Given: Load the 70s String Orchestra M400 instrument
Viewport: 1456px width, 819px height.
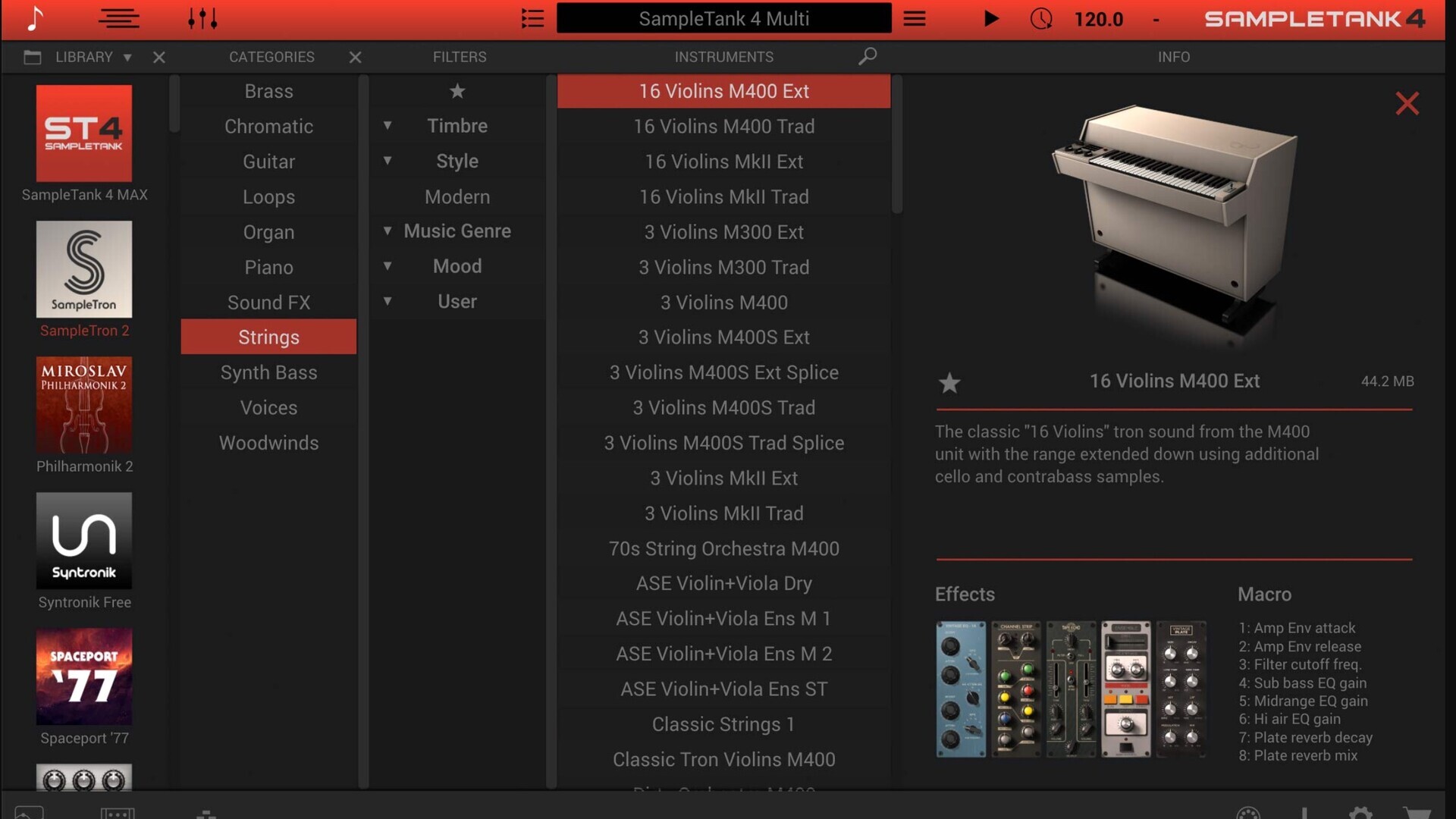Looking at the screenshot, I should pyautogui.click(x=723, y=548).
